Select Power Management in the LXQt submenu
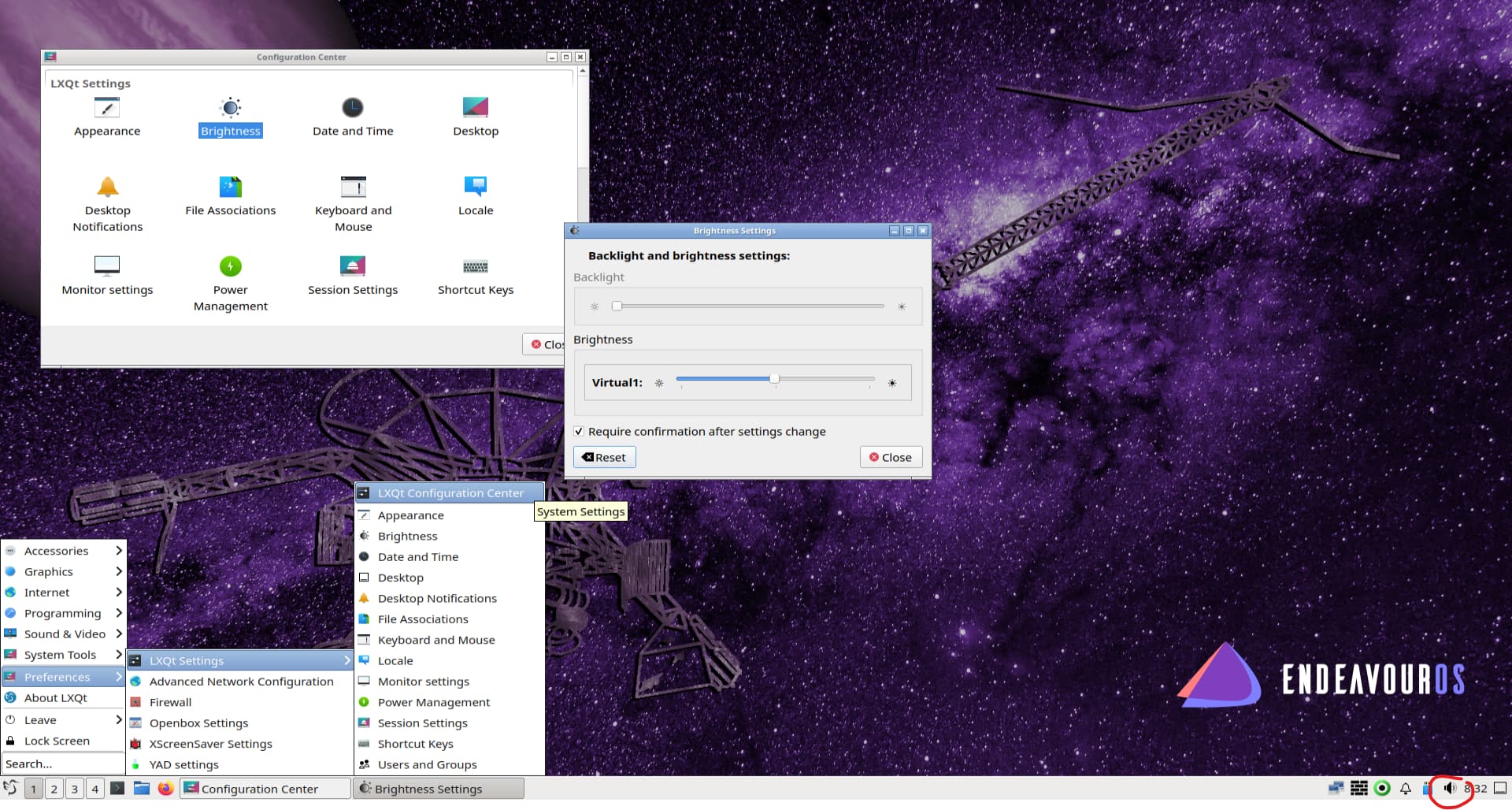This screenshot has height=810, width=1512. tap(450, 702)
